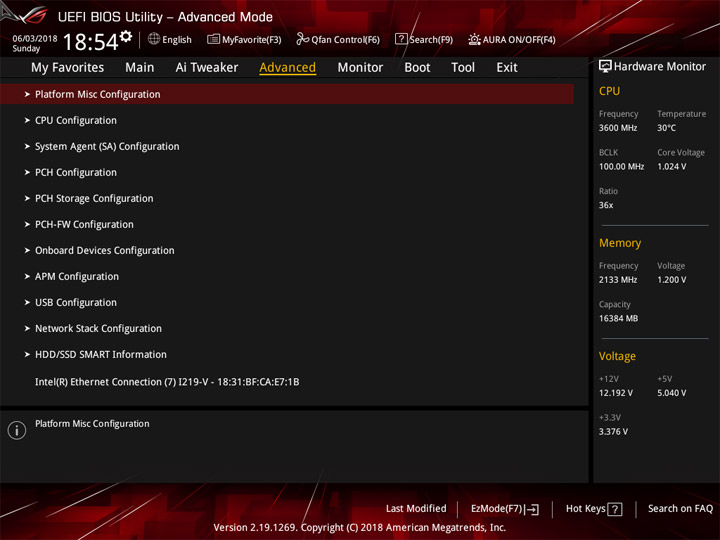Click the info icon in help panel
720x540 pixels.
point(17,430)
